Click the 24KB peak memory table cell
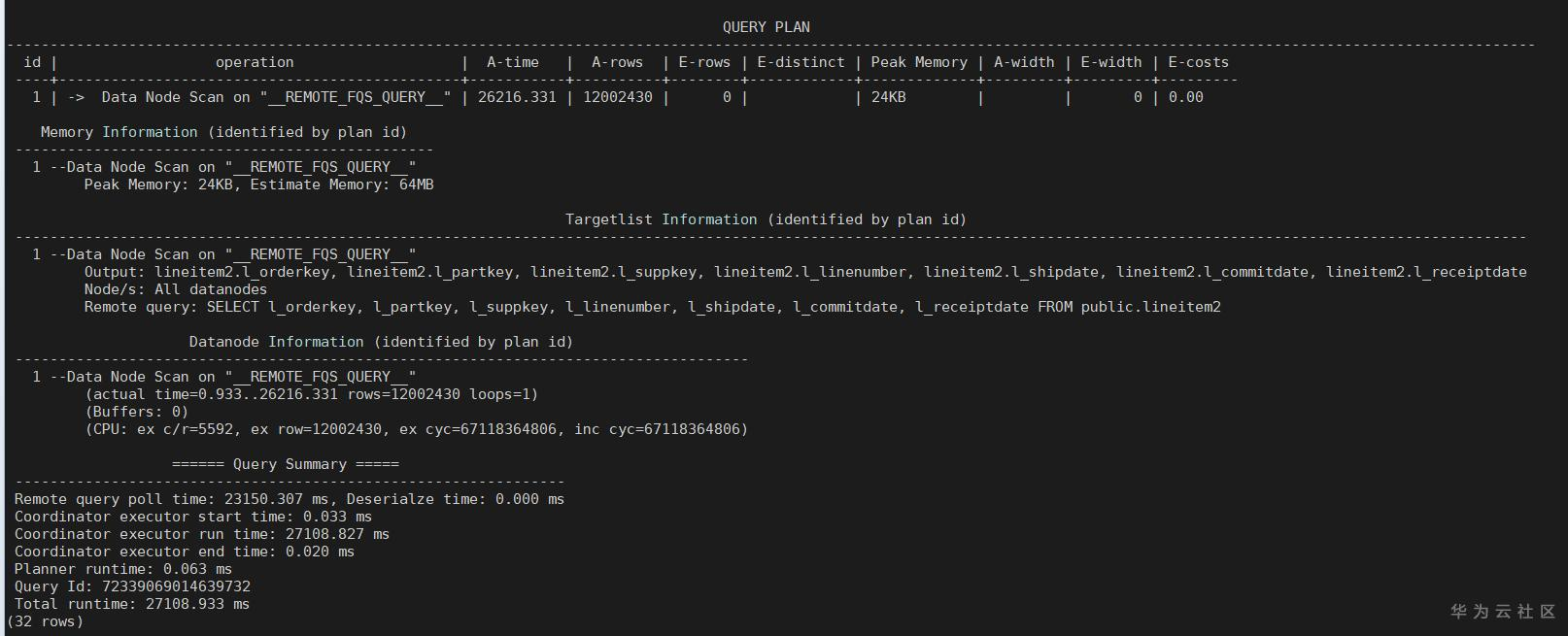Screen dimensions: 1568x636 (888, 97)
